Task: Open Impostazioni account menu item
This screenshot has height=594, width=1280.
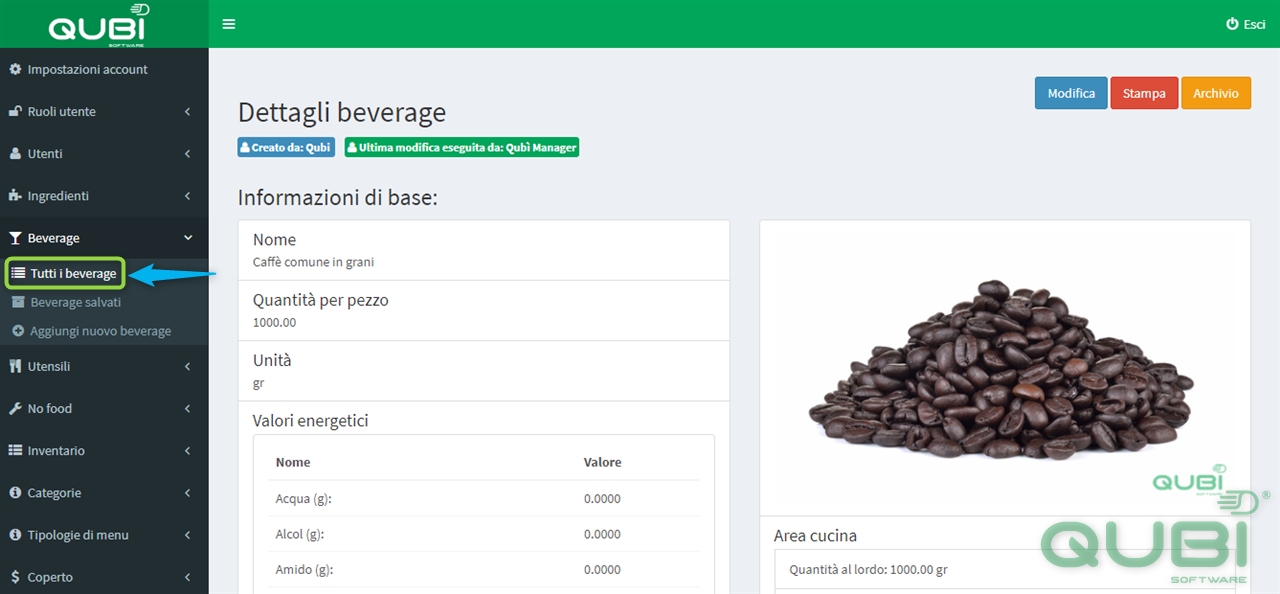Action: pyautogui.click(x=104, y=69)
